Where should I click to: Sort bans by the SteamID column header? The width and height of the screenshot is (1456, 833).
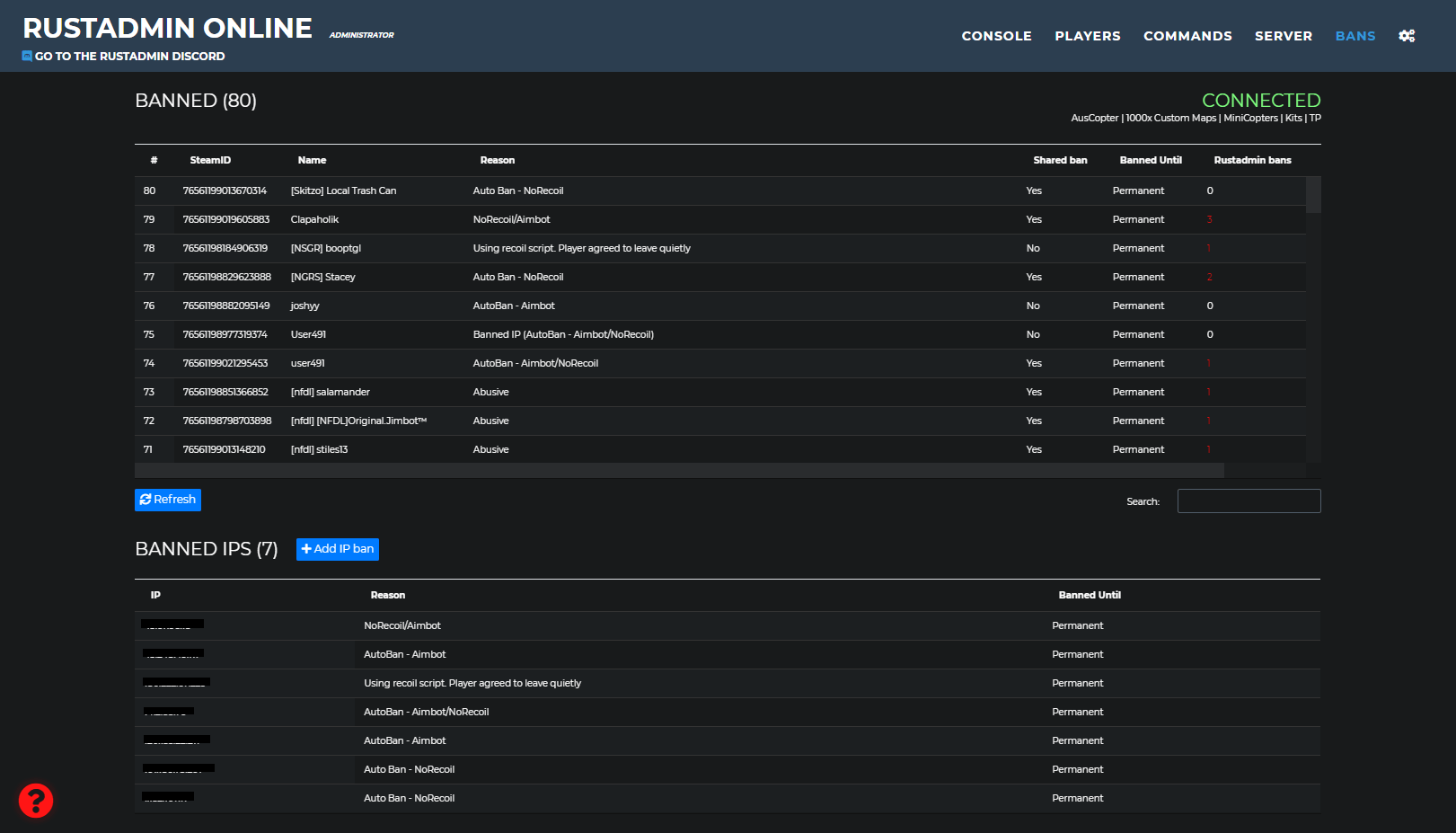pos(210,160)
